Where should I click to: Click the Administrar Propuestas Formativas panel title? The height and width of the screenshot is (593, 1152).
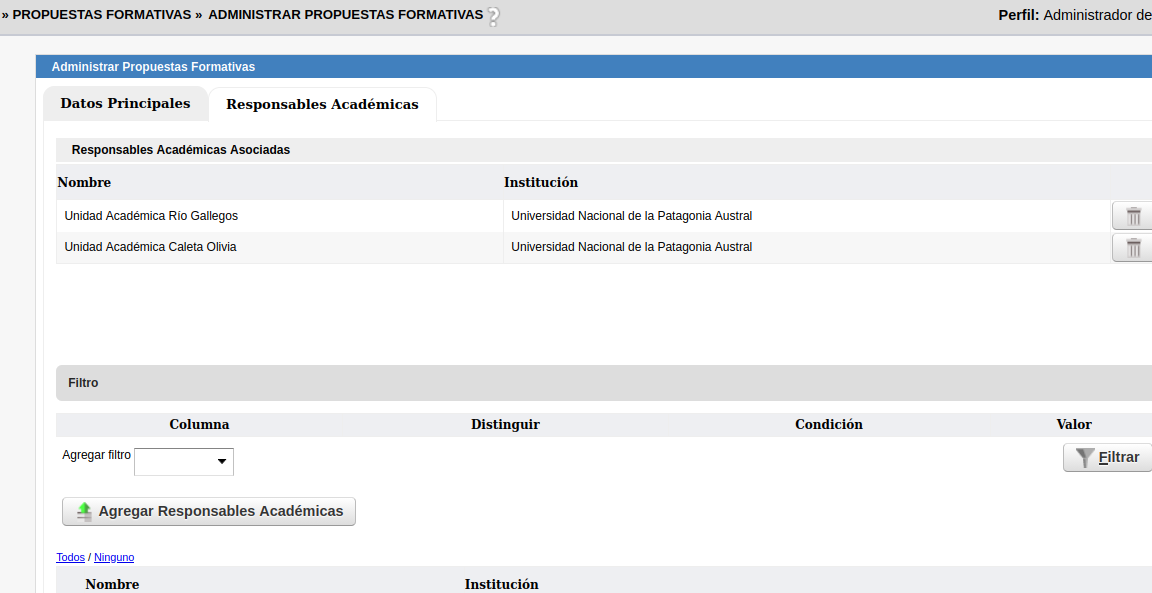(153, 67)
